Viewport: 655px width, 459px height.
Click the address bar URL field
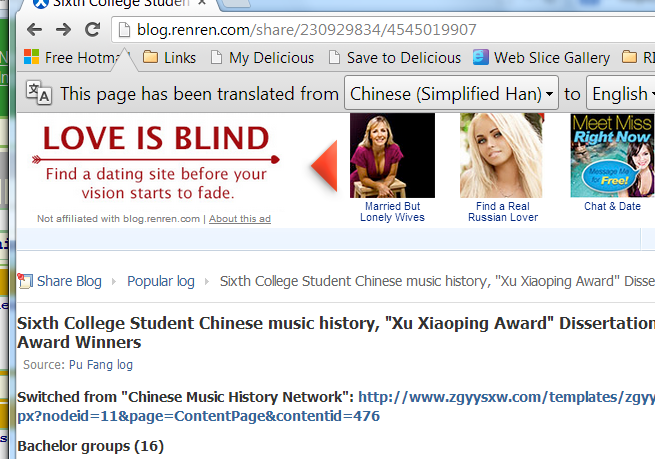(x=384, y=30)
